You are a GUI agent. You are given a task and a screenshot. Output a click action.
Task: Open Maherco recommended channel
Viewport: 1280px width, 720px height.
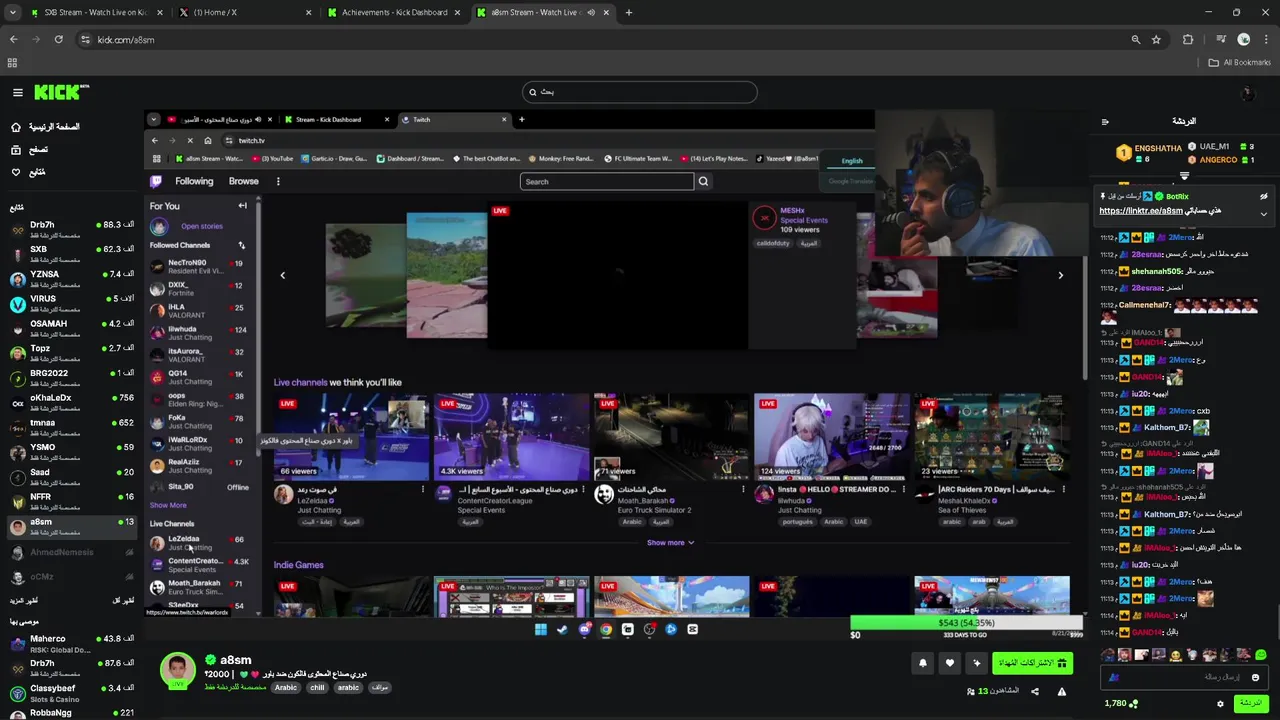[70, 643]
